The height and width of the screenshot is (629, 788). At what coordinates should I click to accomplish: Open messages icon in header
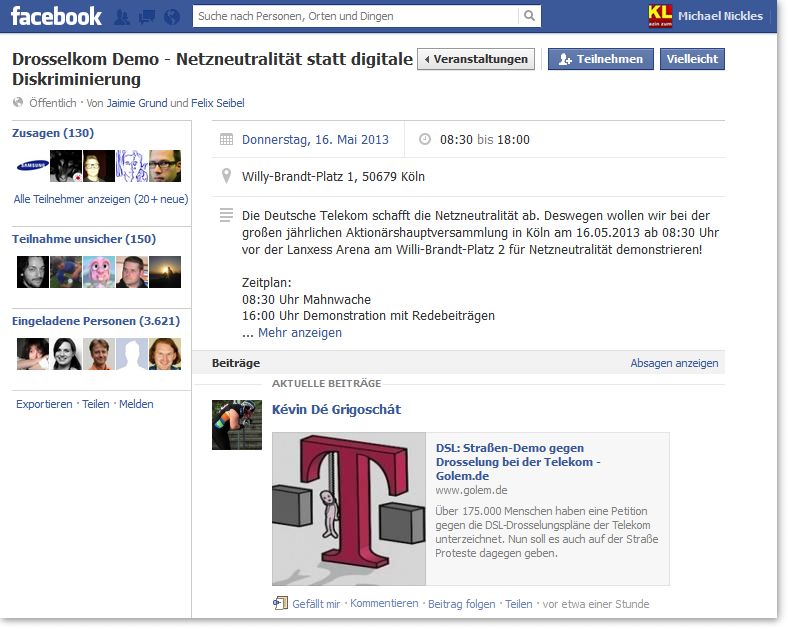[147, 17]
